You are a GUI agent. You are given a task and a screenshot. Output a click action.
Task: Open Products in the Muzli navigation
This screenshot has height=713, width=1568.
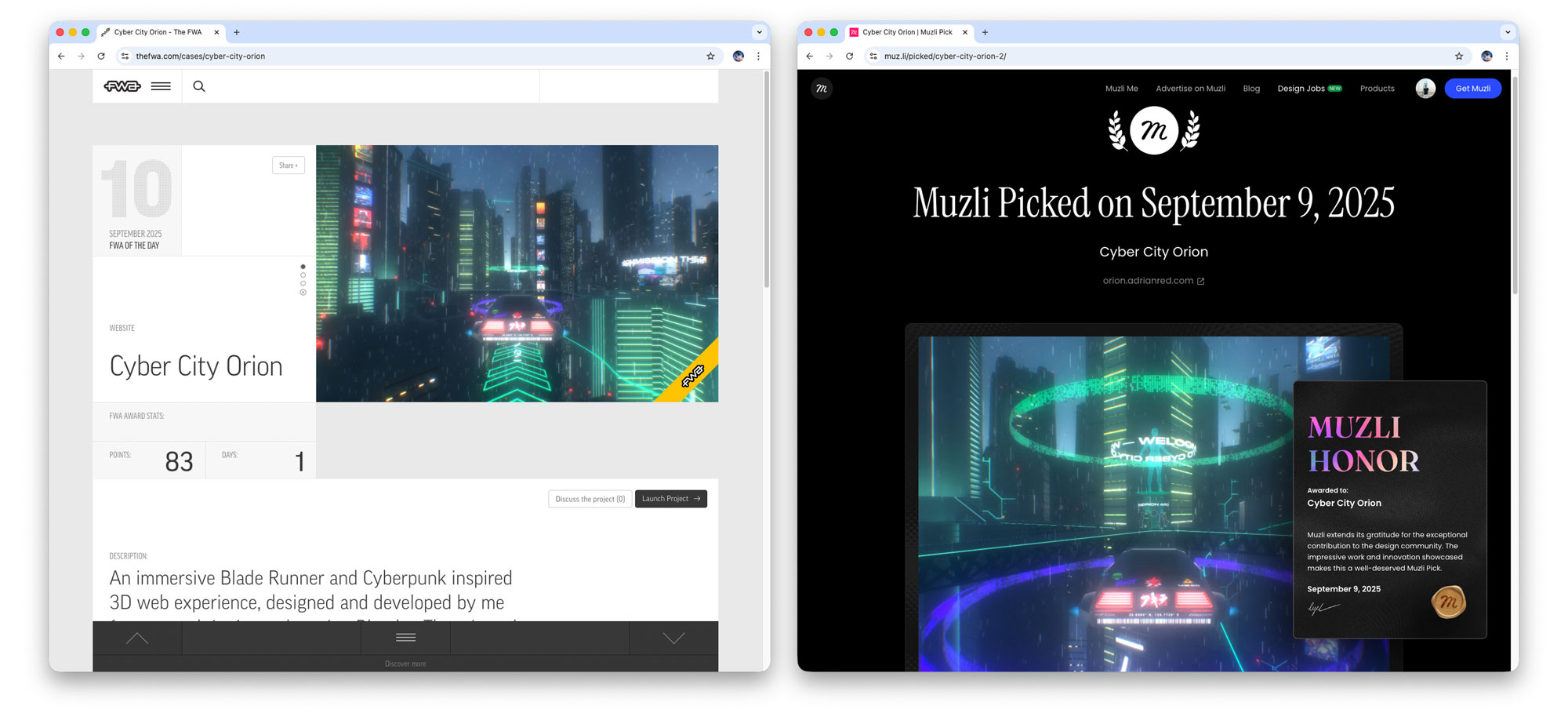(x=1377, y=89)
